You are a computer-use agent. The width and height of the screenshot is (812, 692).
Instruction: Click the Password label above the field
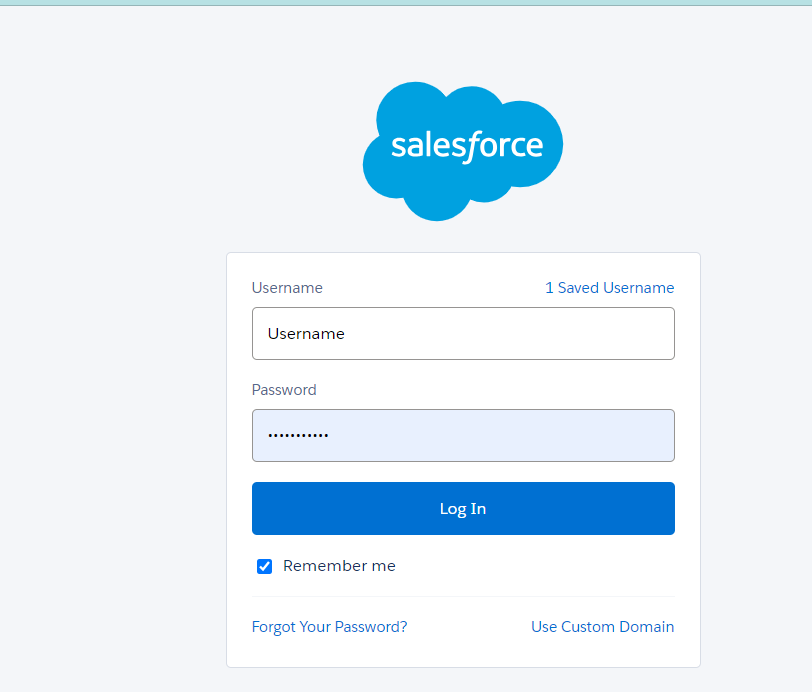[284, 390]
